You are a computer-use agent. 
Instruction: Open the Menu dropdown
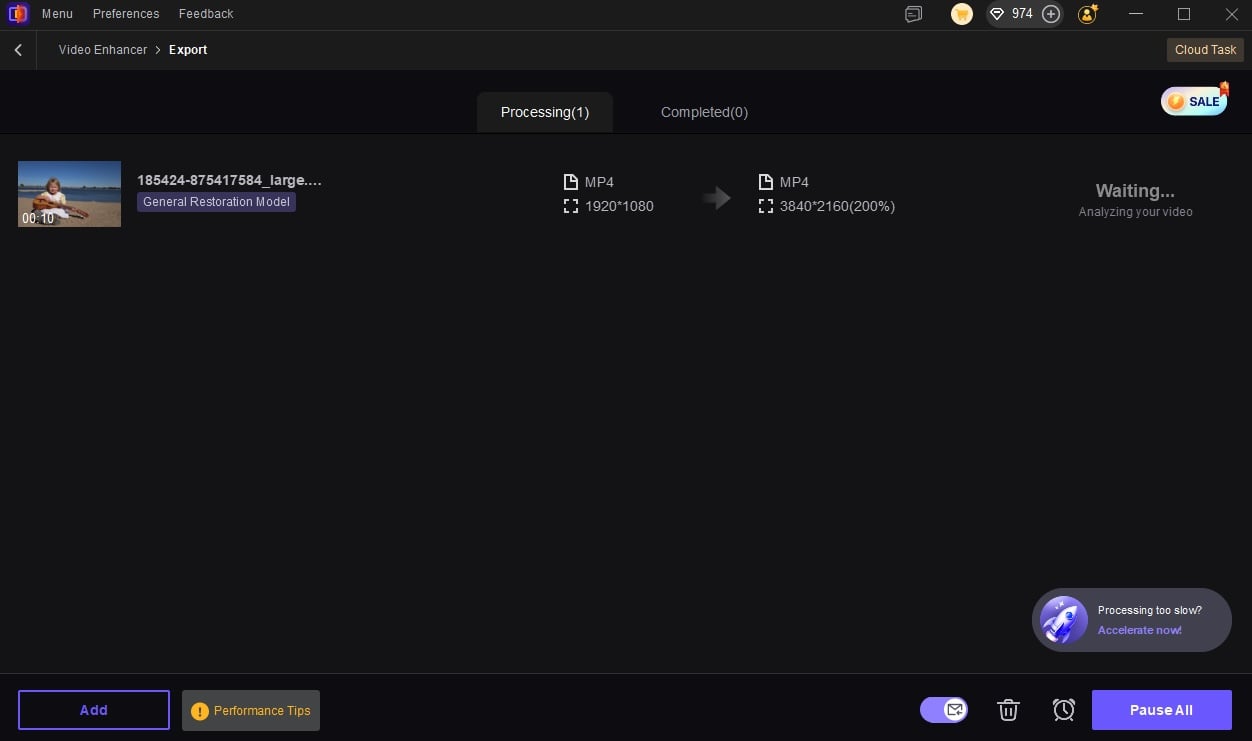pyautogui.click(x=57, y=14)
